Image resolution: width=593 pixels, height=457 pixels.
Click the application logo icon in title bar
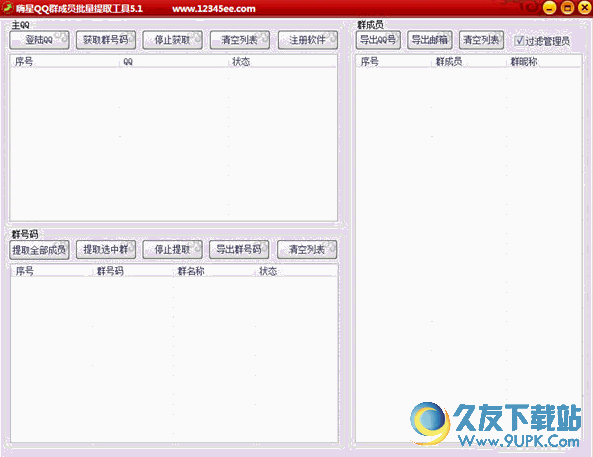(8, 8)
